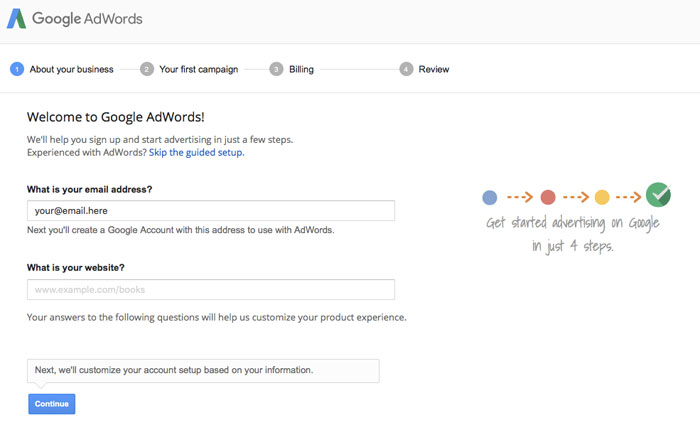Follow the Skip the guided setup link
Viewport: 700px width, 430px height.
196,152
